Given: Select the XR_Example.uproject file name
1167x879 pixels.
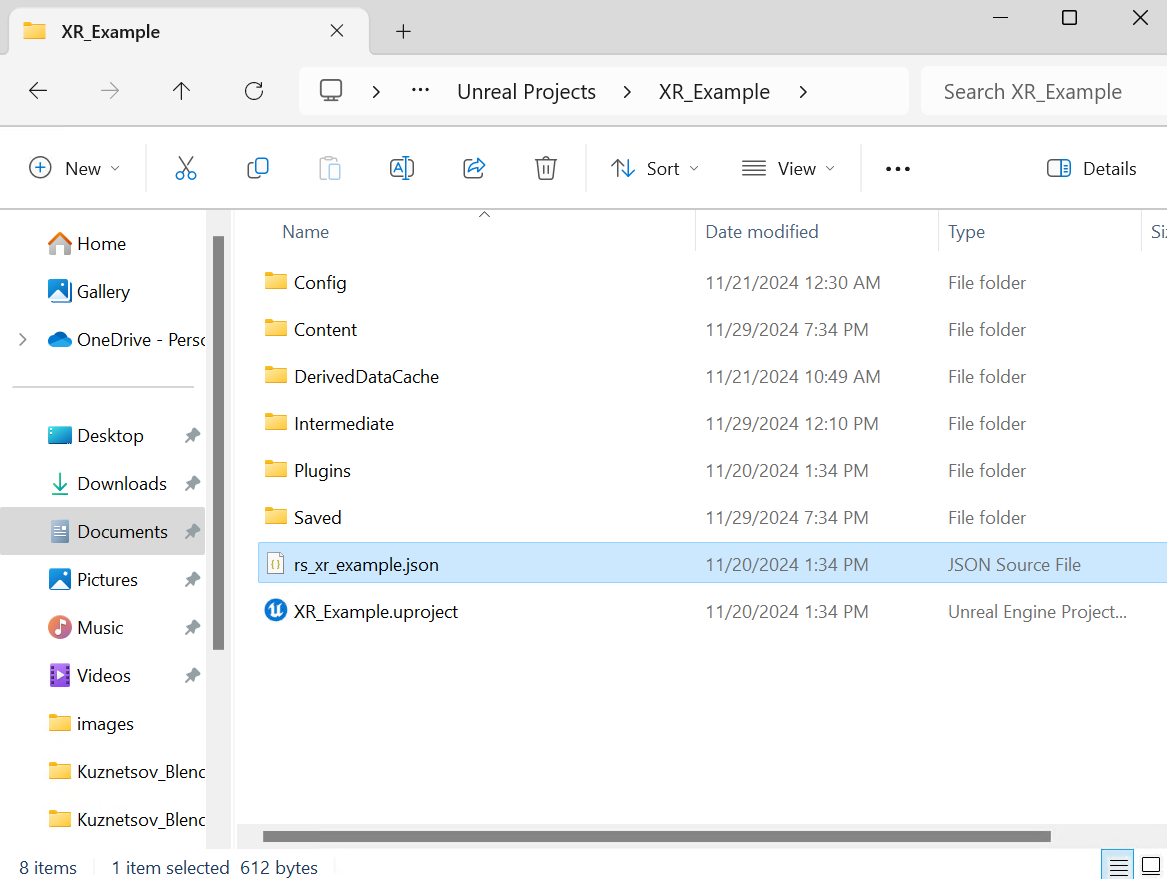Looking at the screenshot, I should (x=376, y=612).
